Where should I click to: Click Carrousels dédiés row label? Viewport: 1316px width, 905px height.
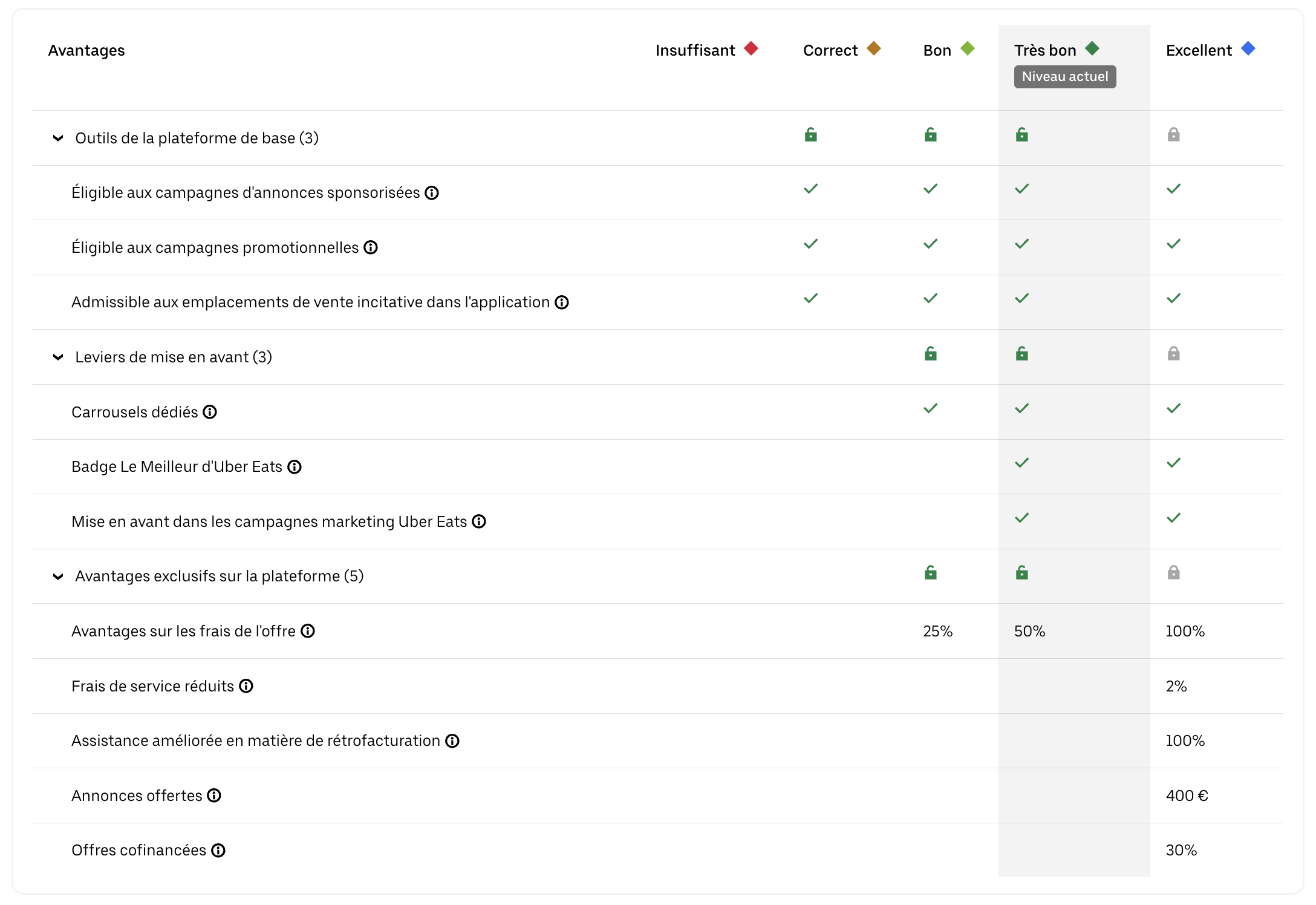pyautogui.click(x=135, y=412)
